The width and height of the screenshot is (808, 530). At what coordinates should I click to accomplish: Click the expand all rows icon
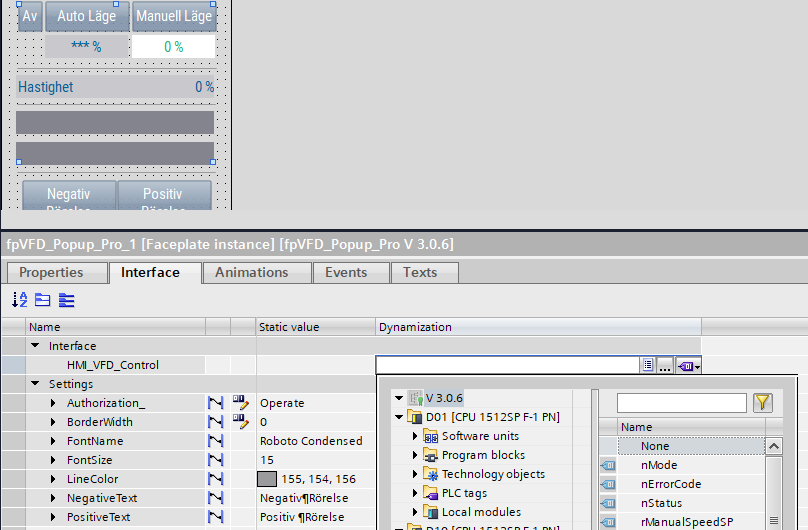point(66,300)
